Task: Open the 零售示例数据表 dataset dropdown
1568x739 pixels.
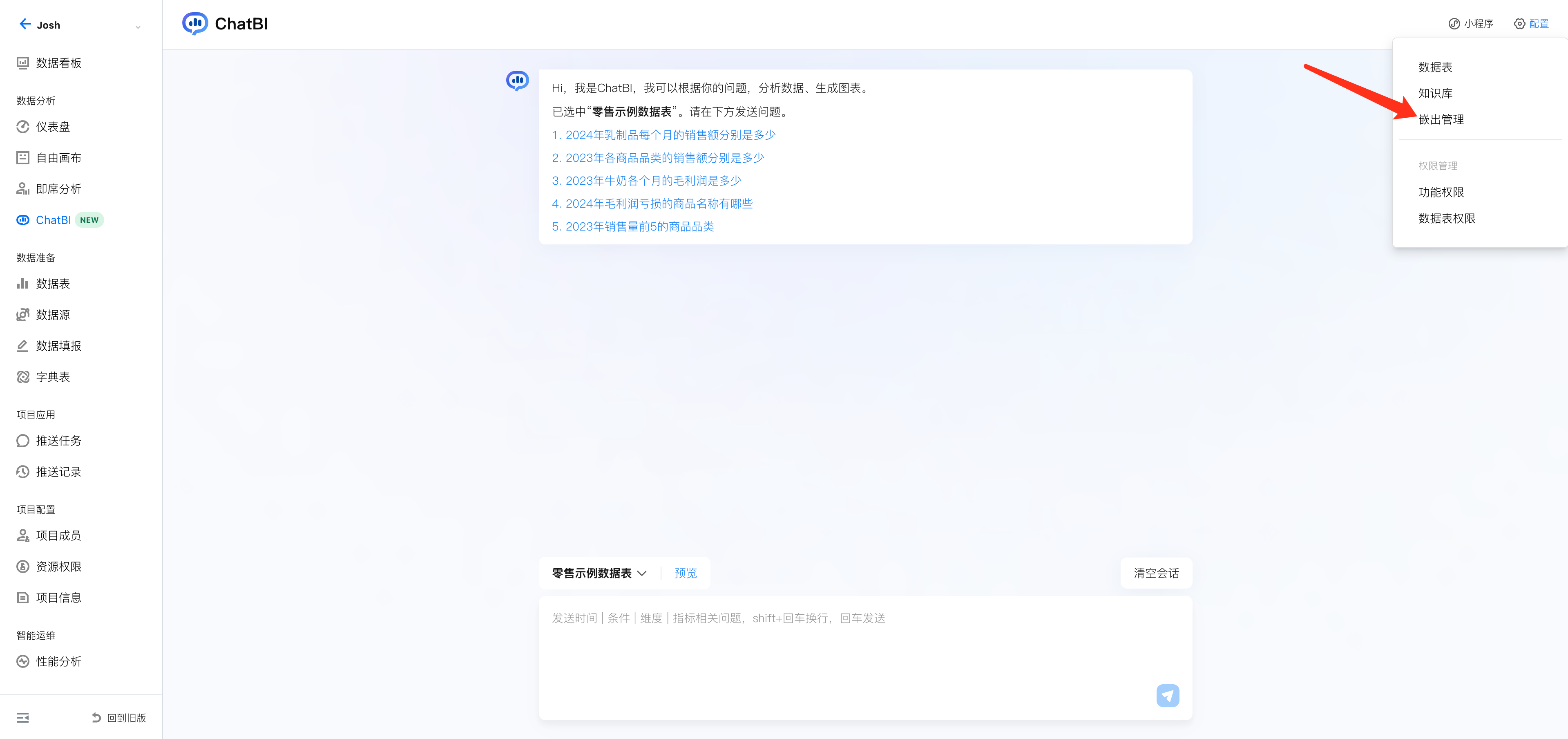Action: click(x=599, y=573)
